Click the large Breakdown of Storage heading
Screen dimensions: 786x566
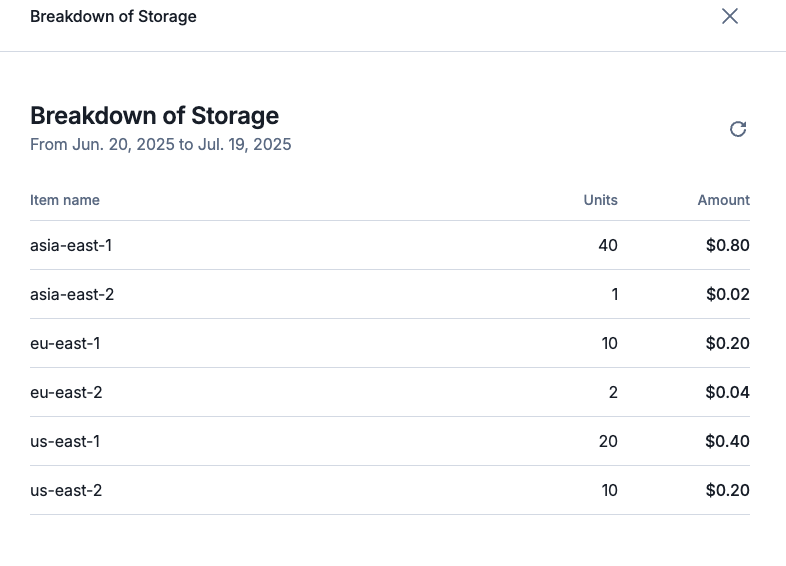tap(154, 115)
